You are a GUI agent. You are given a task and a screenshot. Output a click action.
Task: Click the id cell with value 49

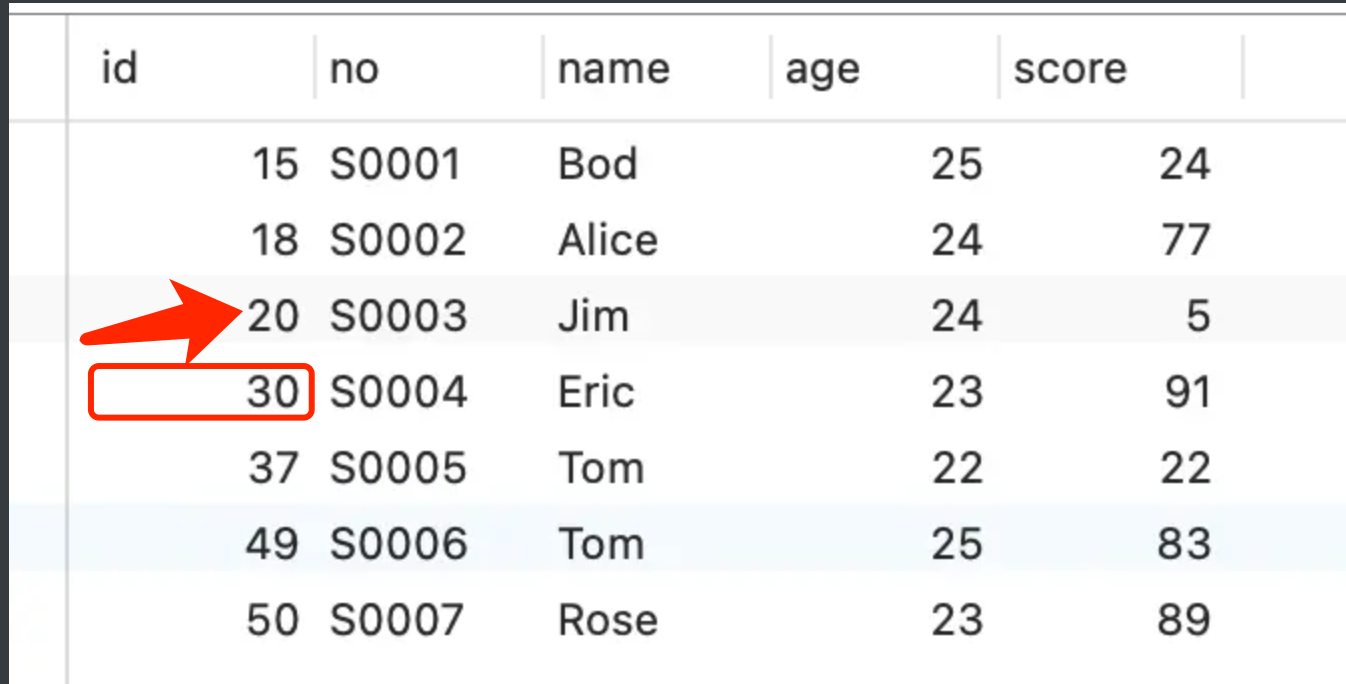(272, 544)
